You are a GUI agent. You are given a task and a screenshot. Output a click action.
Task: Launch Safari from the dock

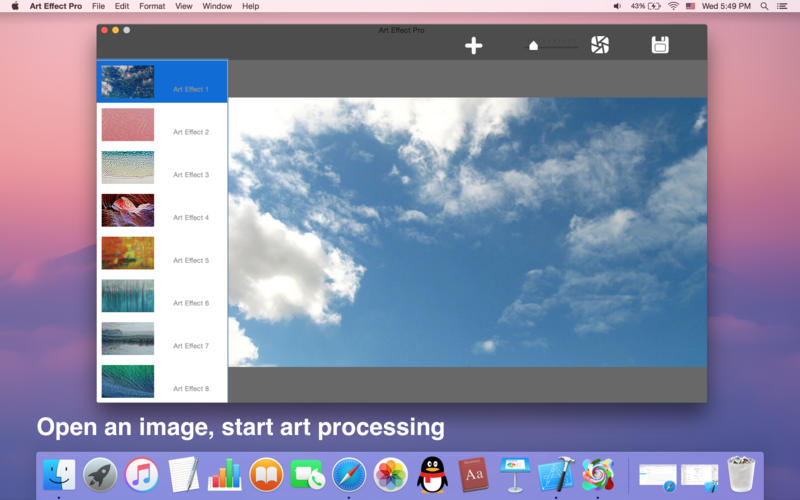tap(349, 474)
